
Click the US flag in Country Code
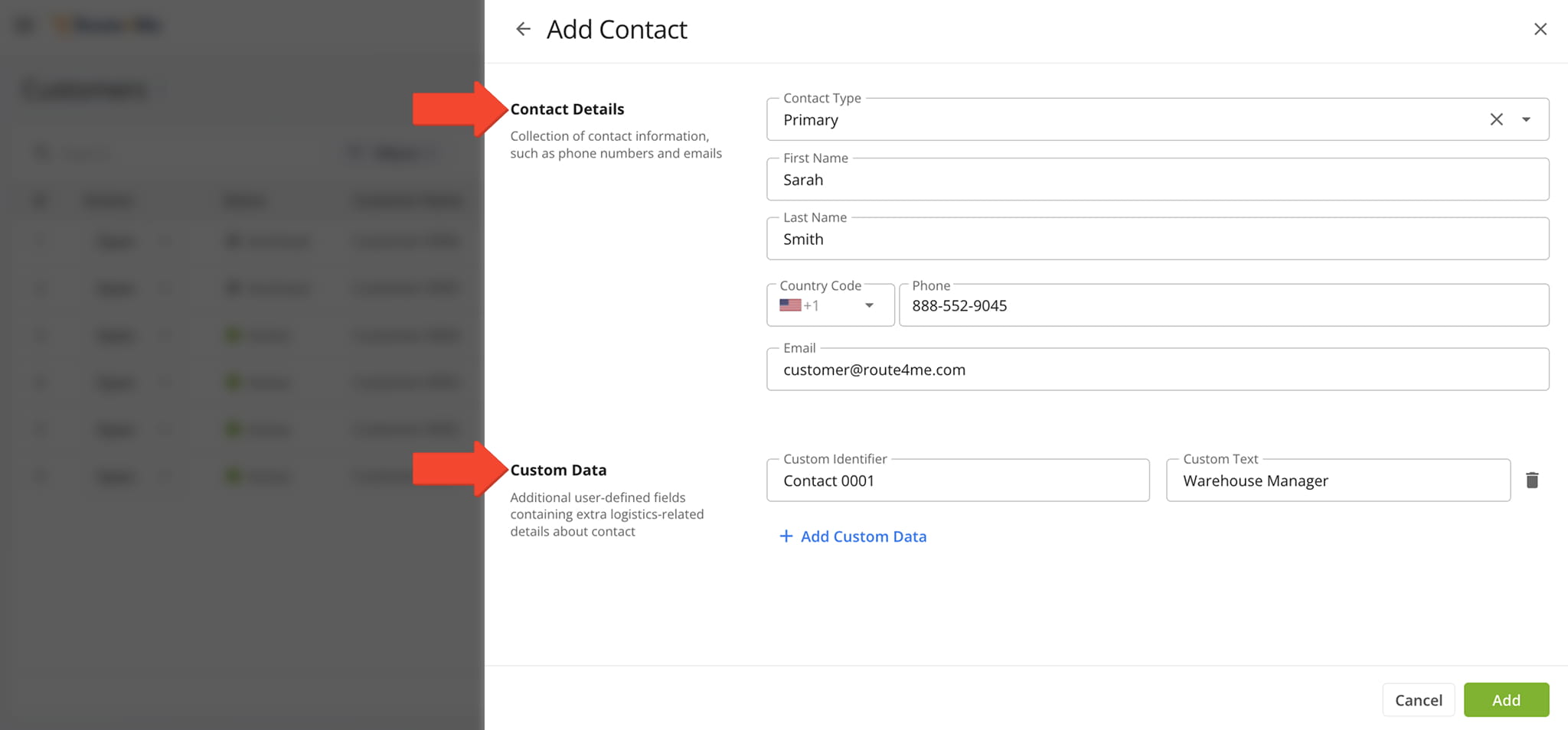pos(790,305)
